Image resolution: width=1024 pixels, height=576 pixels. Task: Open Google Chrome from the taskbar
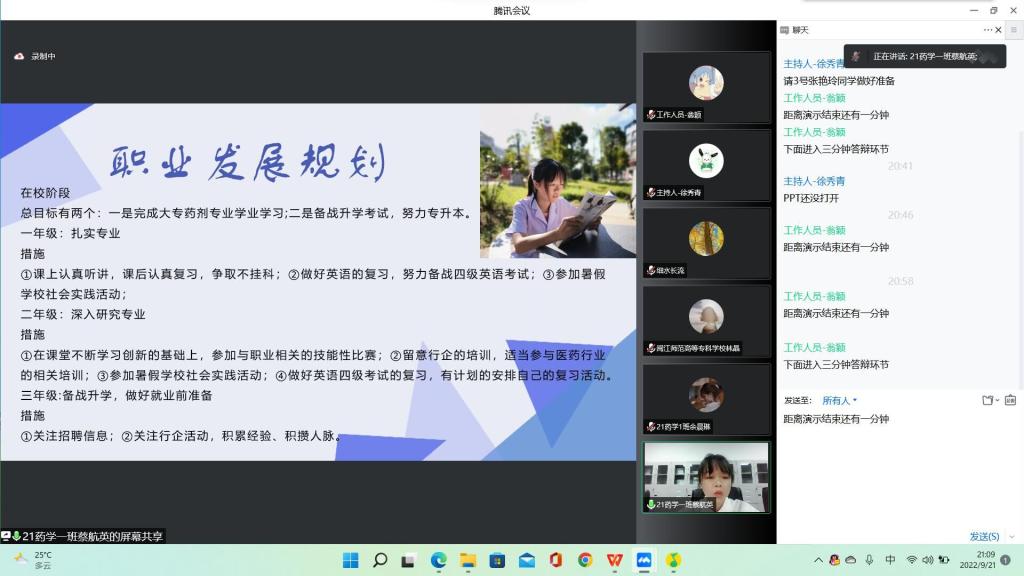[x=585, y=560]
